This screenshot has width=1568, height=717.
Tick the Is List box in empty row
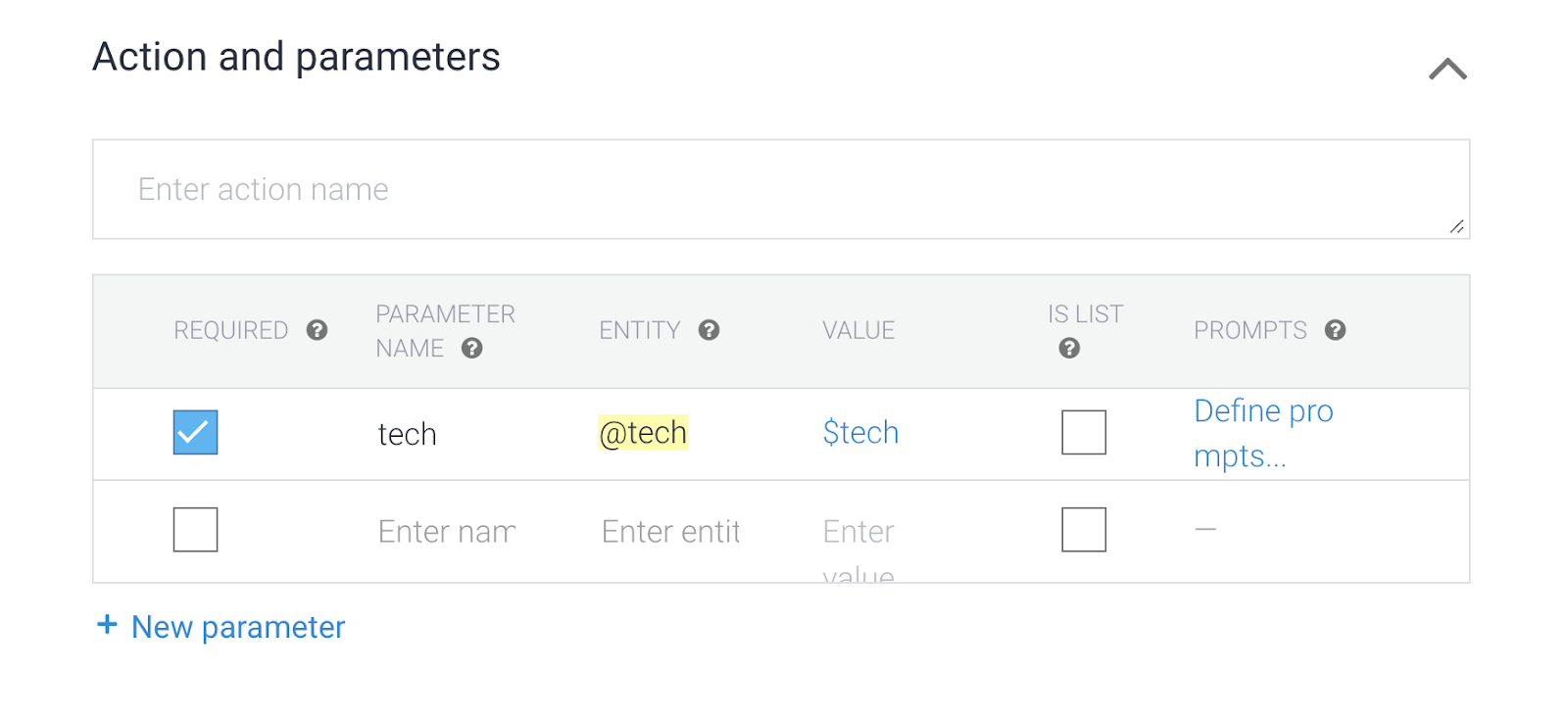(1083, 530)
